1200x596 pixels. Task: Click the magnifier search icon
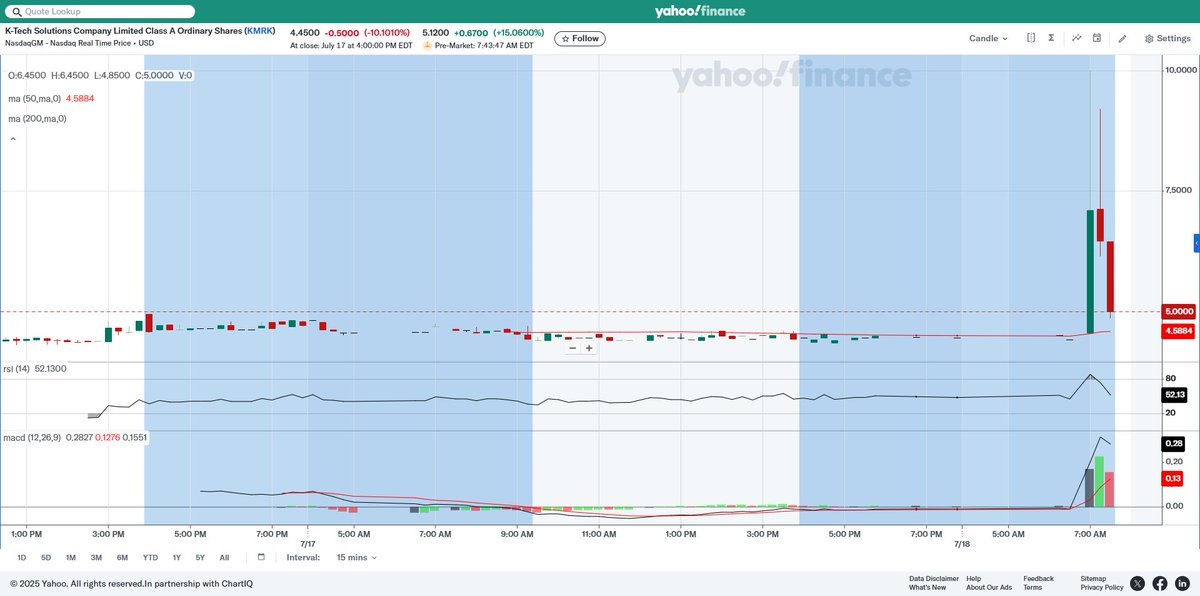(16, 12)
